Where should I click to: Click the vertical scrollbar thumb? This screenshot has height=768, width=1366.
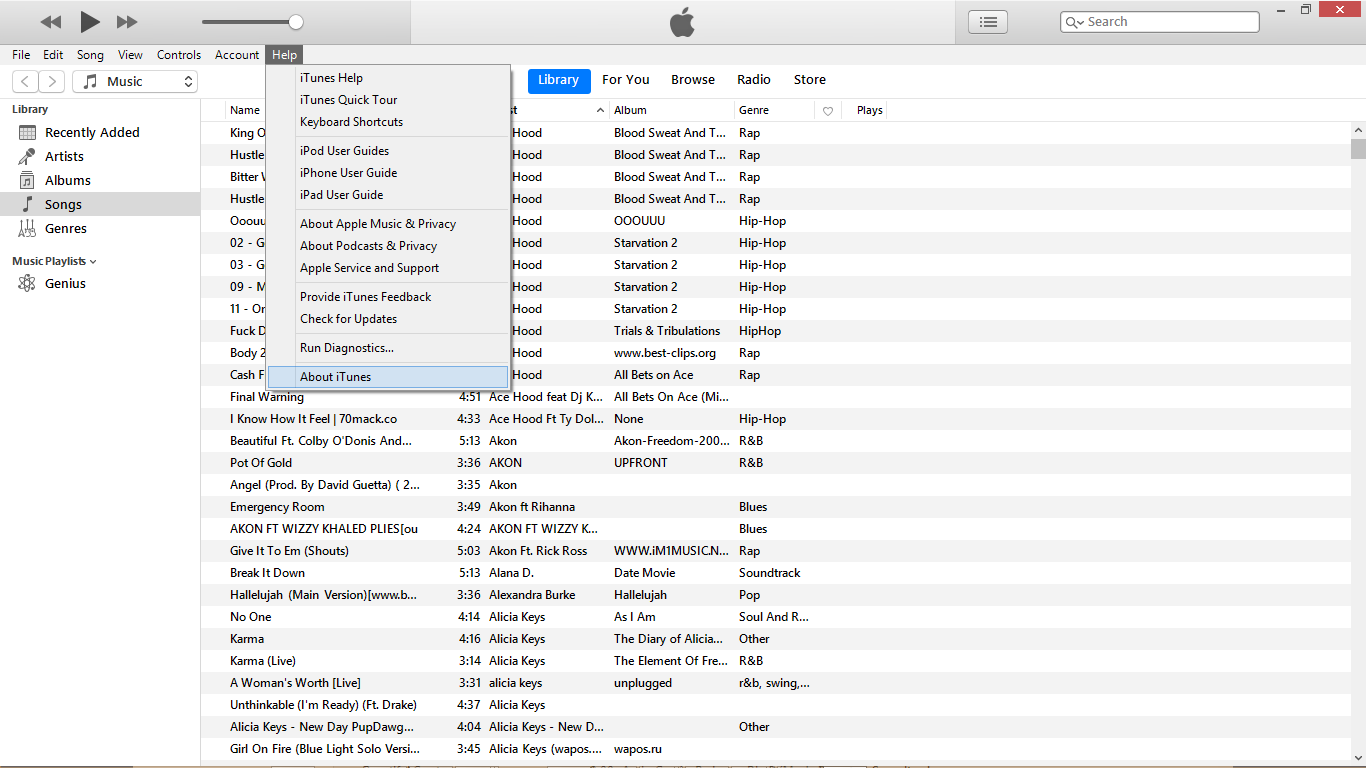tap(1357, 149)
